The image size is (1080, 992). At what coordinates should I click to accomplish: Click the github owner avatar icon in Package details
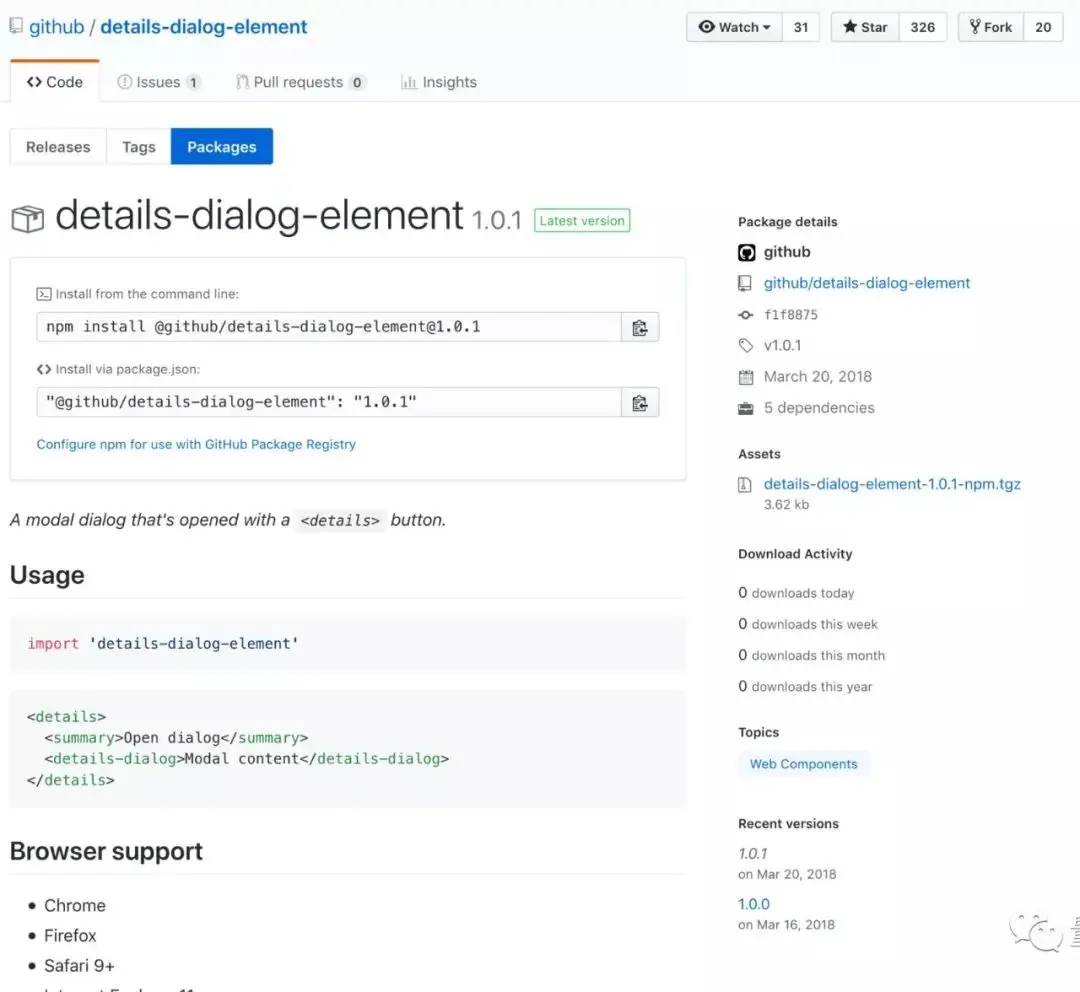point(747,252)
